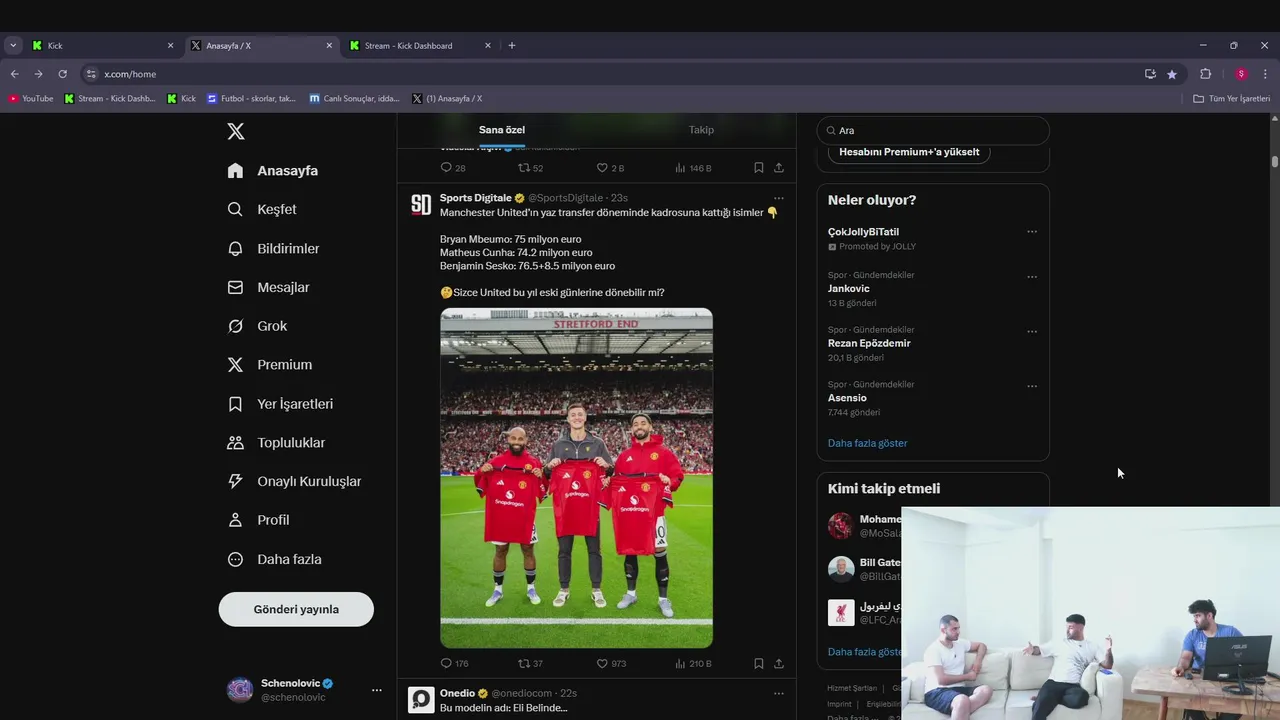This screenshot has width=1280, height=720.
Task: Open the @SportsDigitale handle
Action: pyautogui.click(x=566, y=198)
